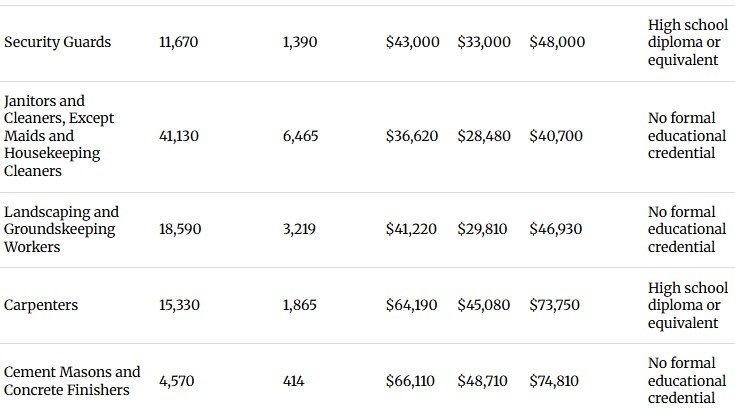Select the $28,480 wage in Janitors row

click(x=484, y=136)
